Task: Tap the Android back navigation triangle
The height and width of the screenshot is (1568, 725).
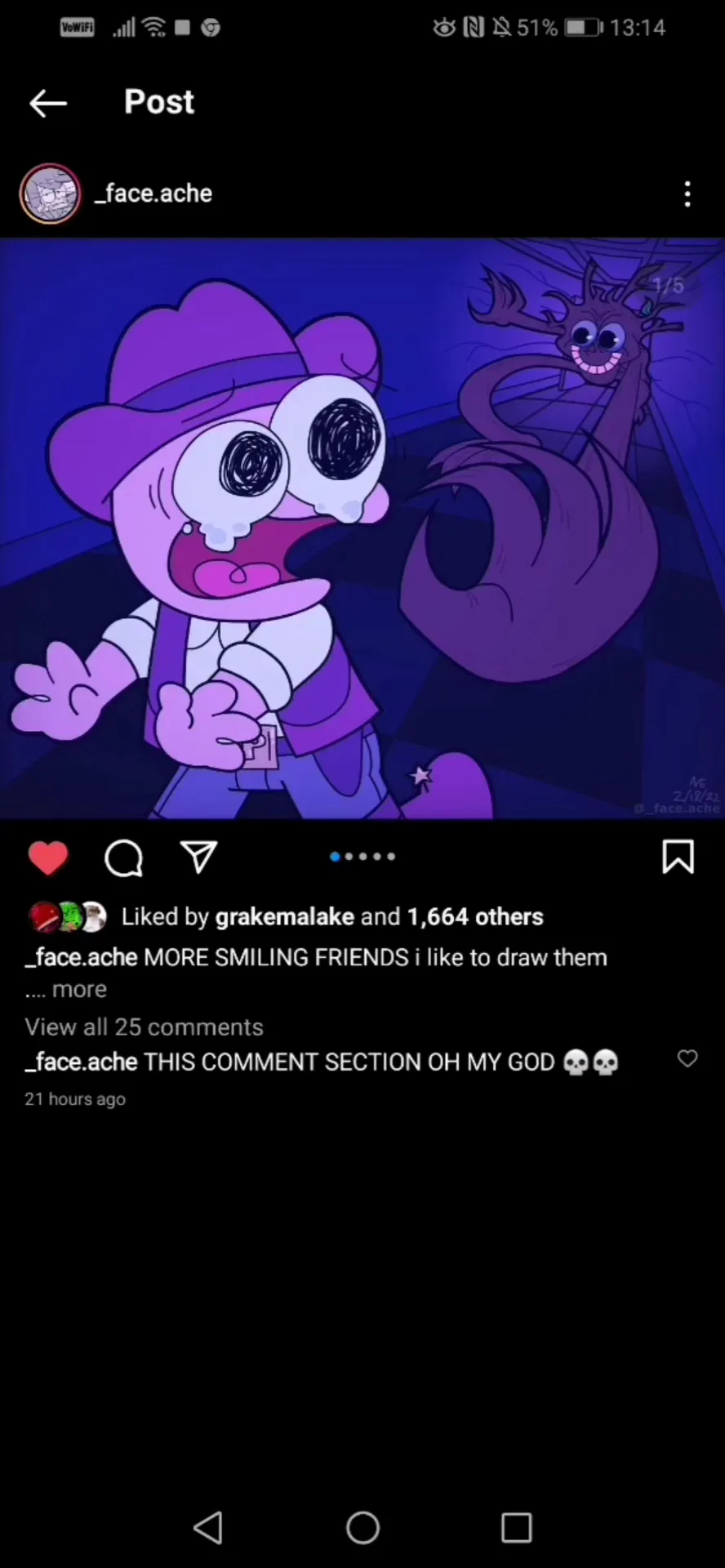Action: pyautogui.click(x=208, y=1527)
